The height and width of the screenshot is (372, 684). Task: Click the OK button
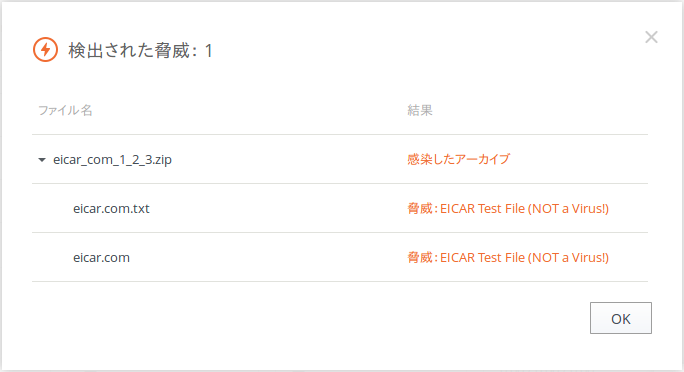tap(621, 318)
